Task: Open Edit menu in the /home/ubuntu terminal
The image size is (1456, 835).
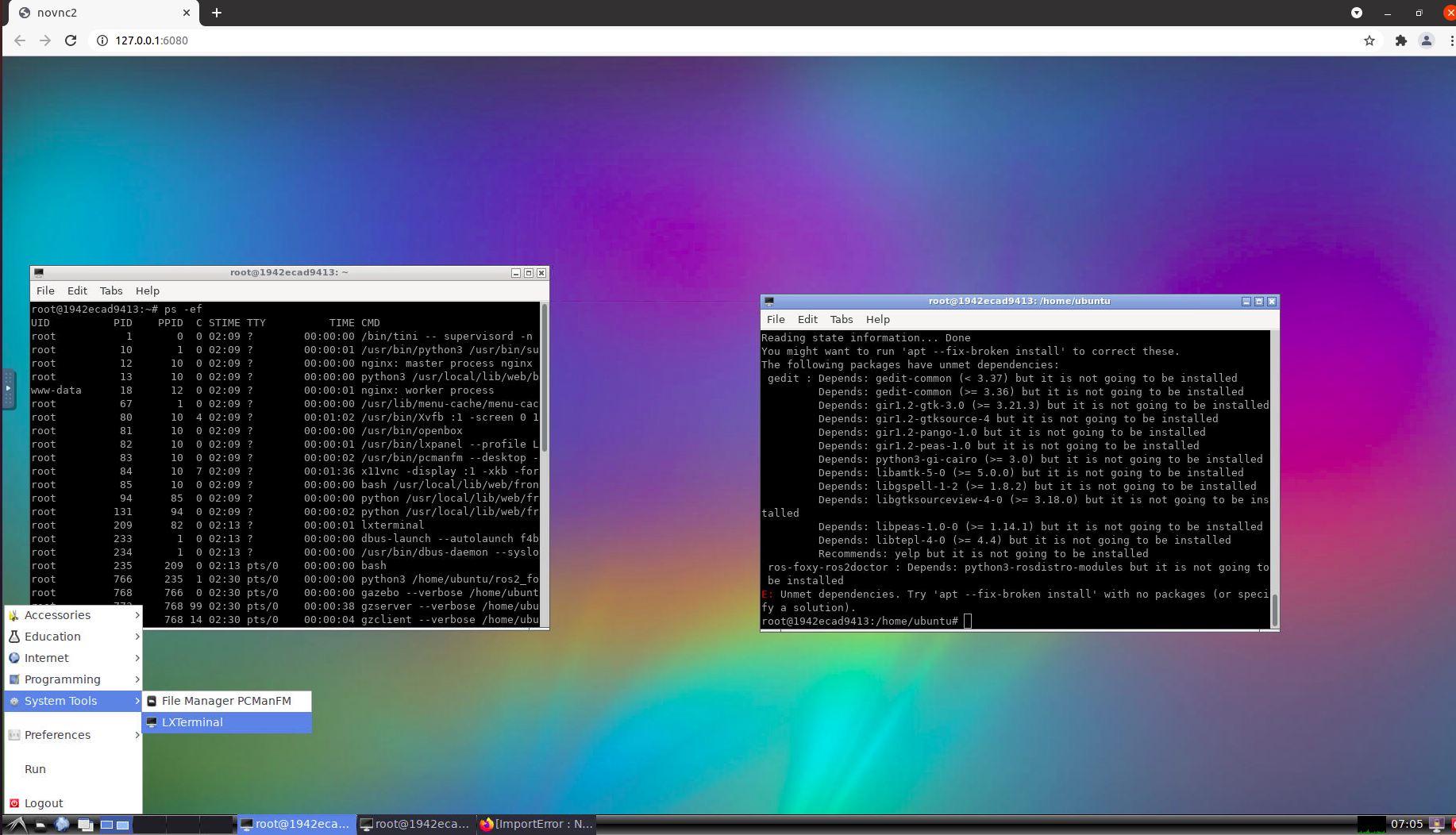Action: click(x=808, y=320)
